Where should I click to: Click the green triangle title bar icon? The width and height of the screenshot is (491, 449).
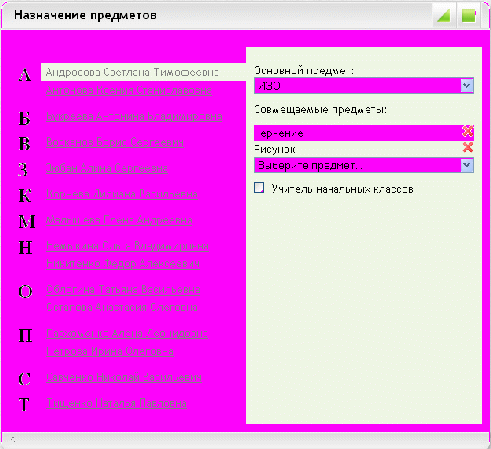443,15
